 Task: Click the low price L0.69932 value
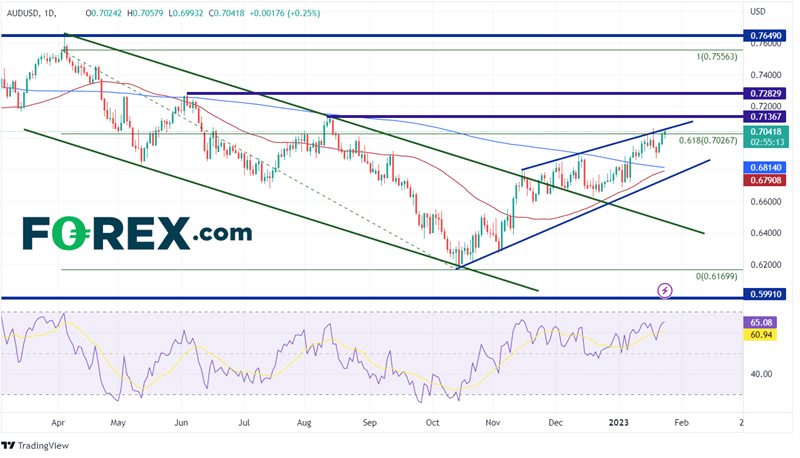tap(185, 14)
